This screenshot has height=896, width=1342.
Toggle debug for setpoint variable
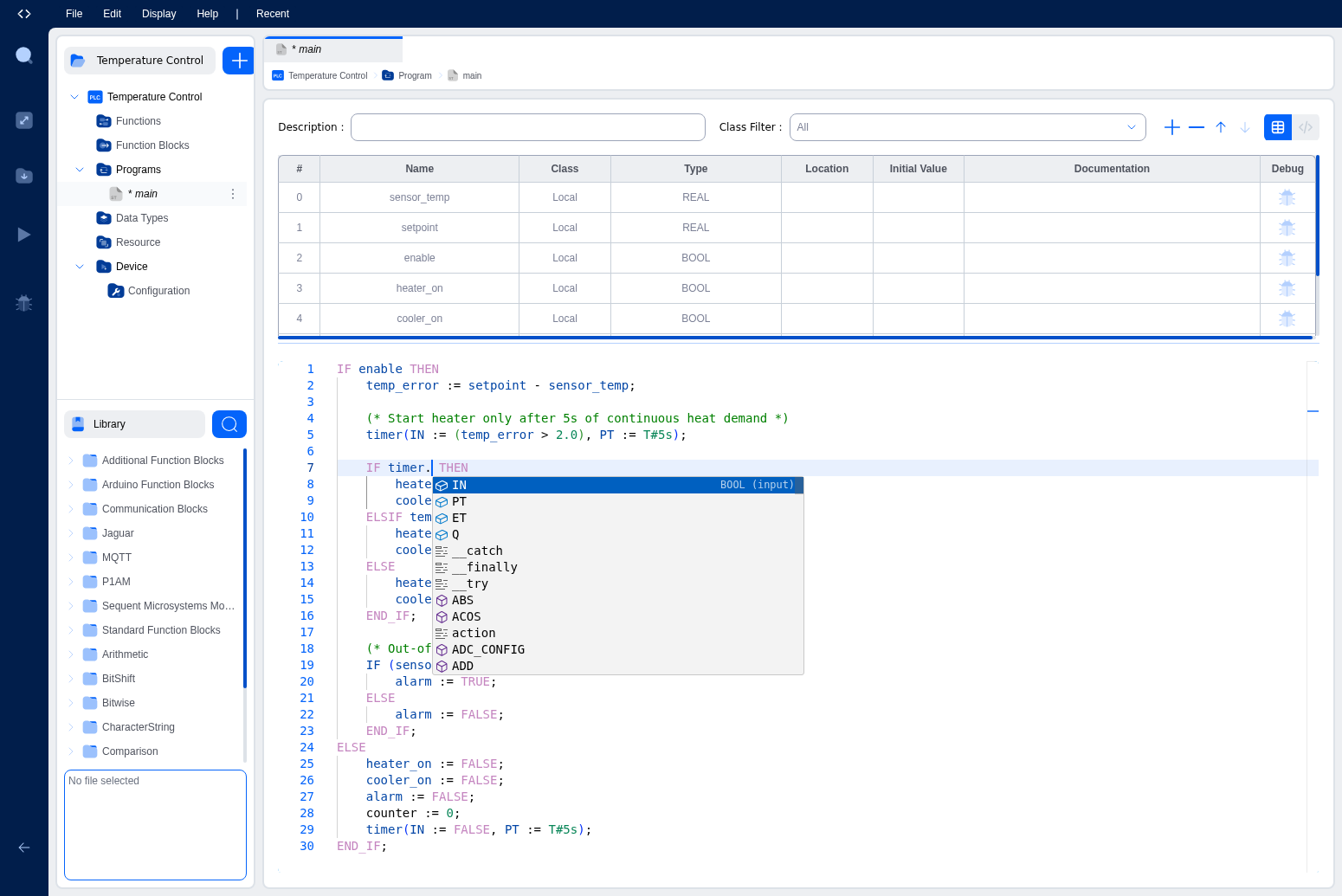1287,228
